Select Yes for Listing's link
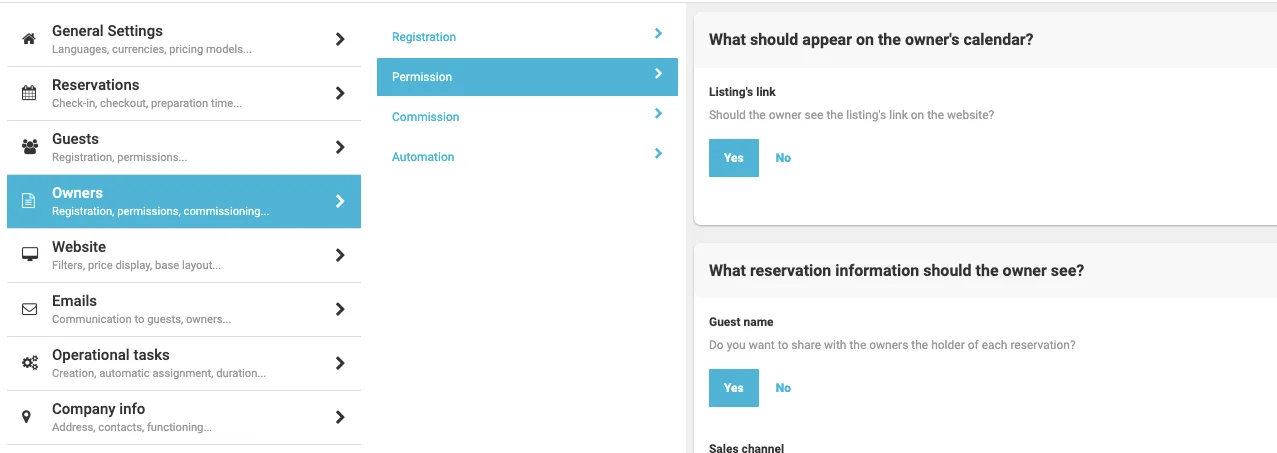The height and width of the screenshot is (453, 1277). [733, 158]
